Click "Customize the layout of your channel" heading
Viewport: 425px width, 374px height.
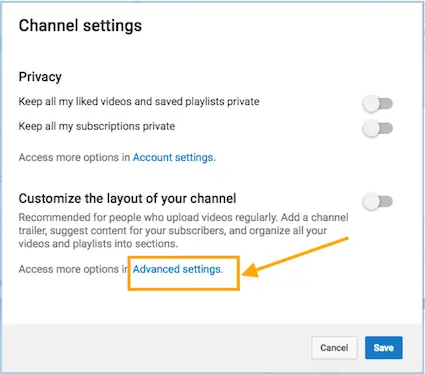click(127, 199)
